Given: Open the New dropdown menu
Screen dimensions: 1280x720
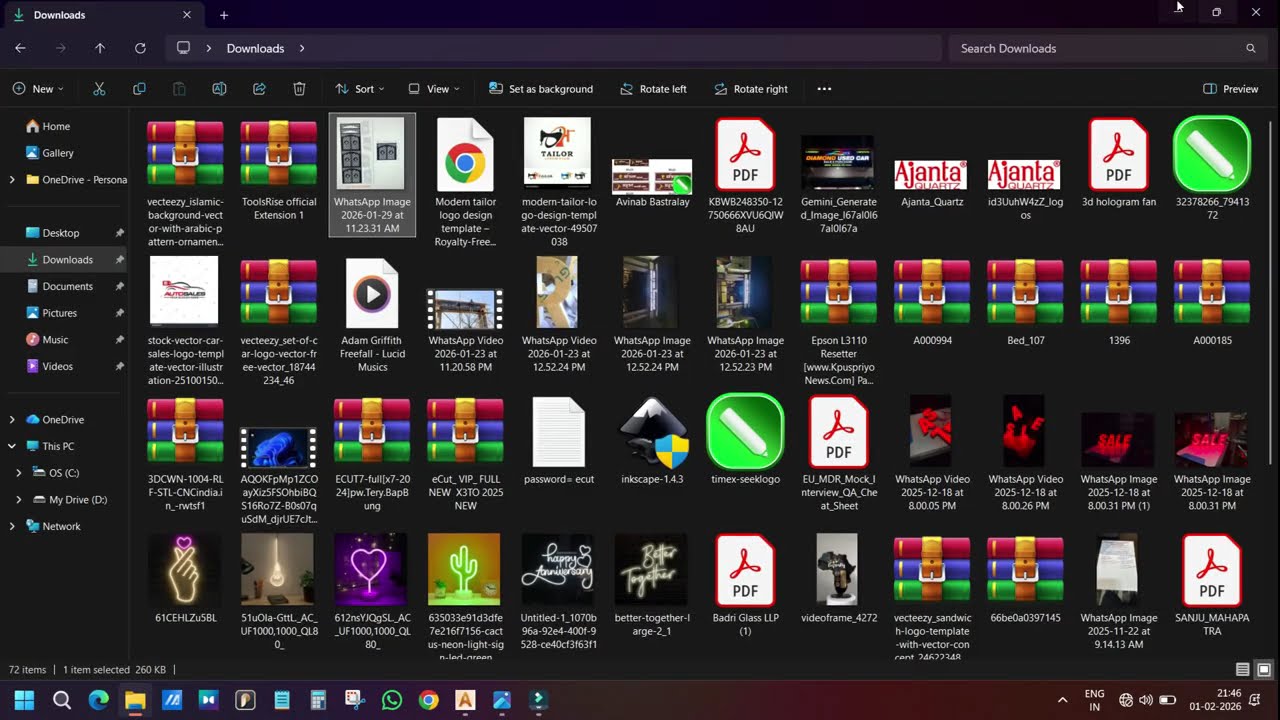Looking at the screenshot, I should coord(38,89).
